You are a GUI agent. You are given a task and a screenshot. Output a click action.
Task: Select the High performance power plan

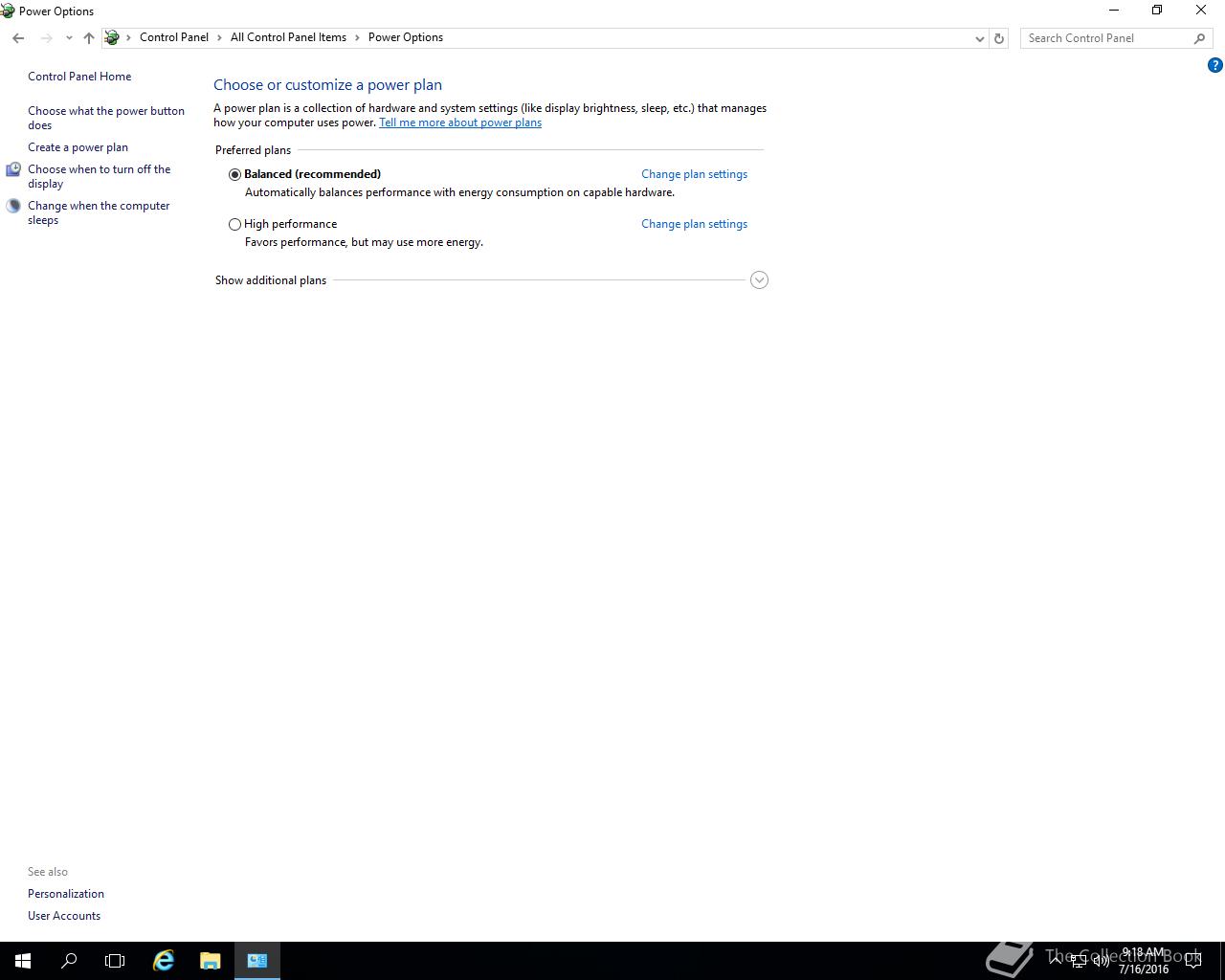click(234, 224)
